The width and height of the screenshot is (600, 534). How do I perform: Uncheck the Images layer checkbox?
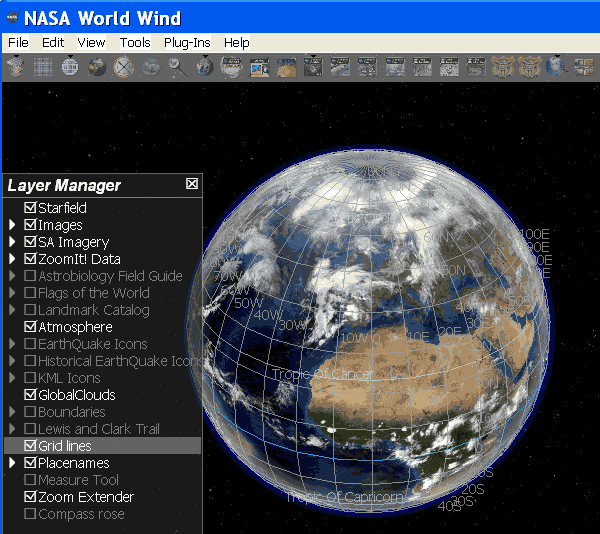click(x=30, y=225)
